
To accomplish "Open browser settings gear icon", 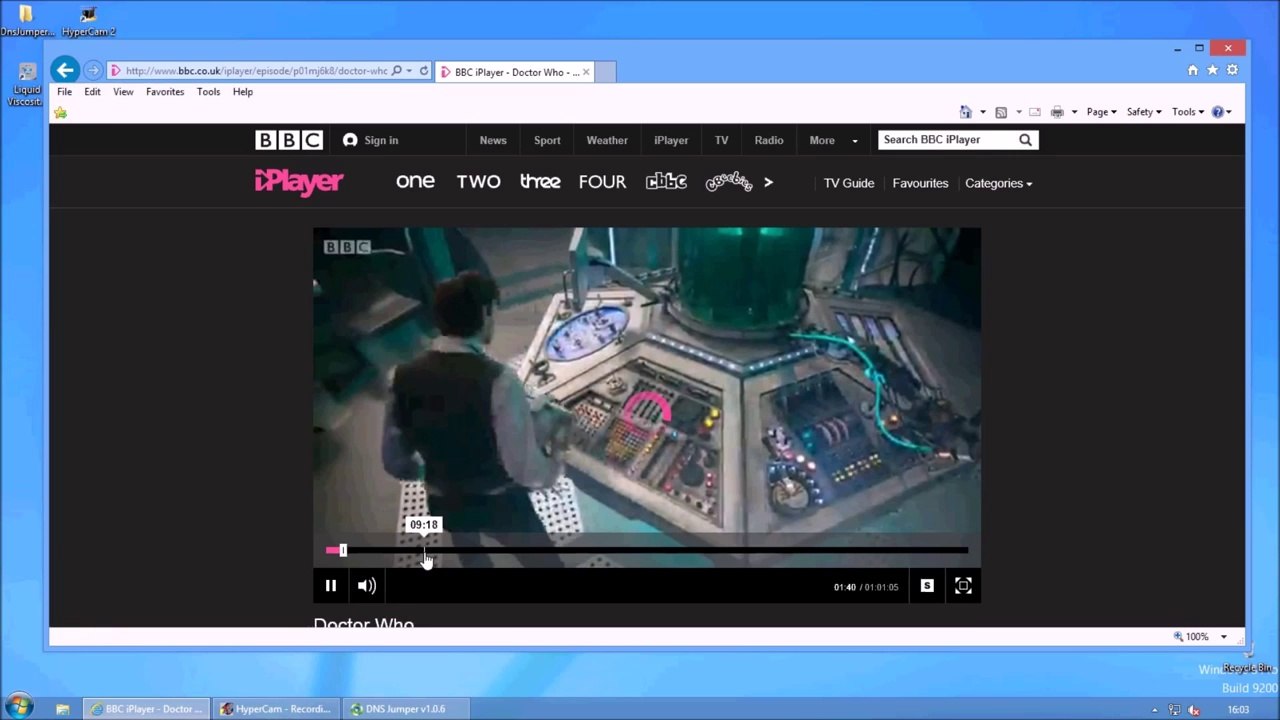I will pyautogui.click(x=1233, y=70).
